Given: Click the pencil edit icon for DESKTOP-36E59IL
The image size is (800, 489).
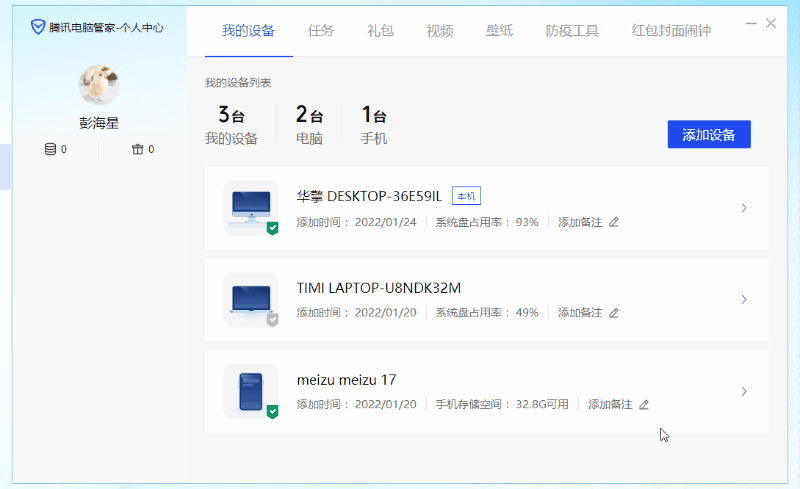Looking at the screenshot, I should pyautogui.click(x=614, y=222).
